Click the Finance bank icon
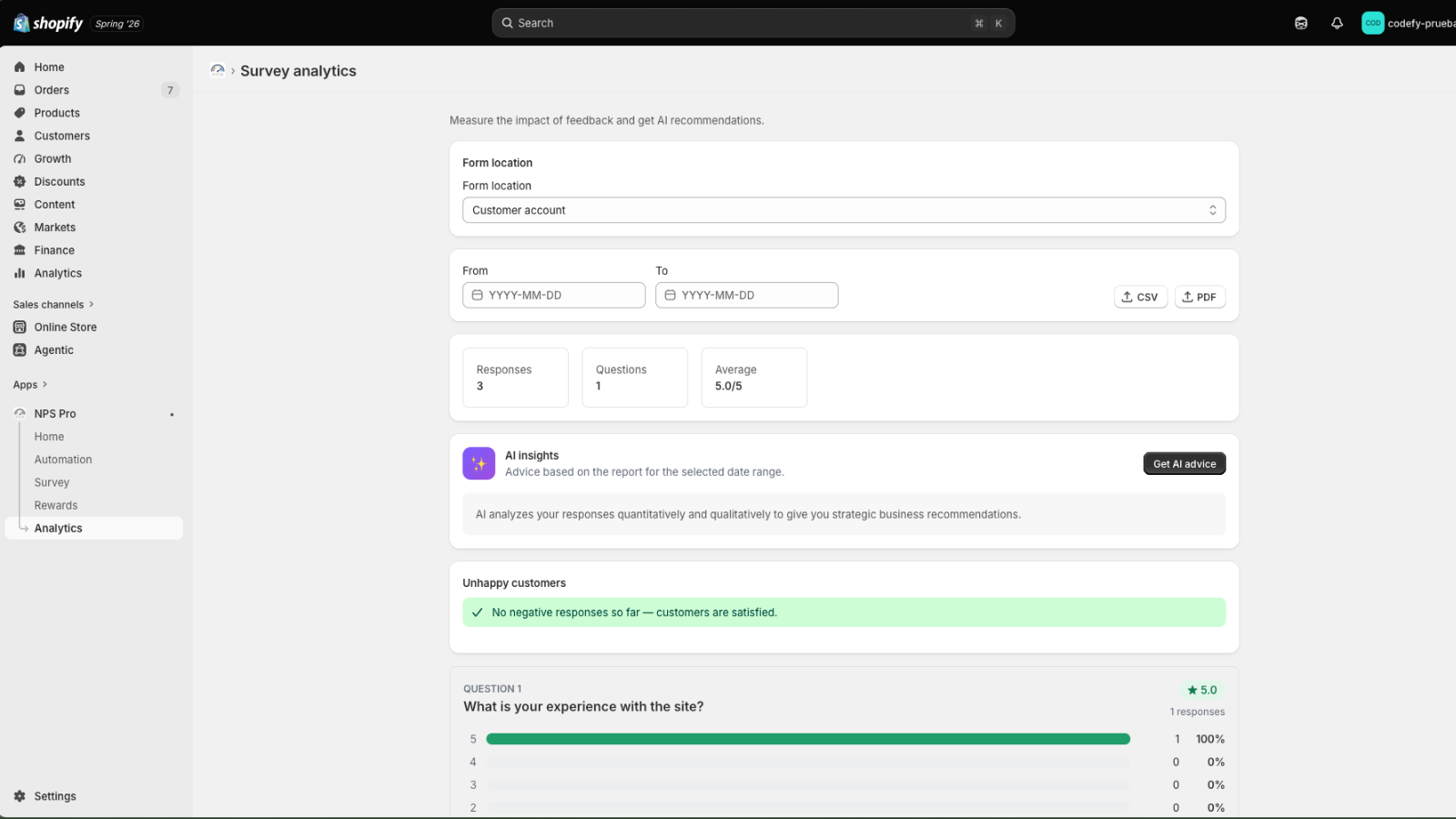This screenshot has height=819, width=1456. pyautogui.click(x=20, y=250)
